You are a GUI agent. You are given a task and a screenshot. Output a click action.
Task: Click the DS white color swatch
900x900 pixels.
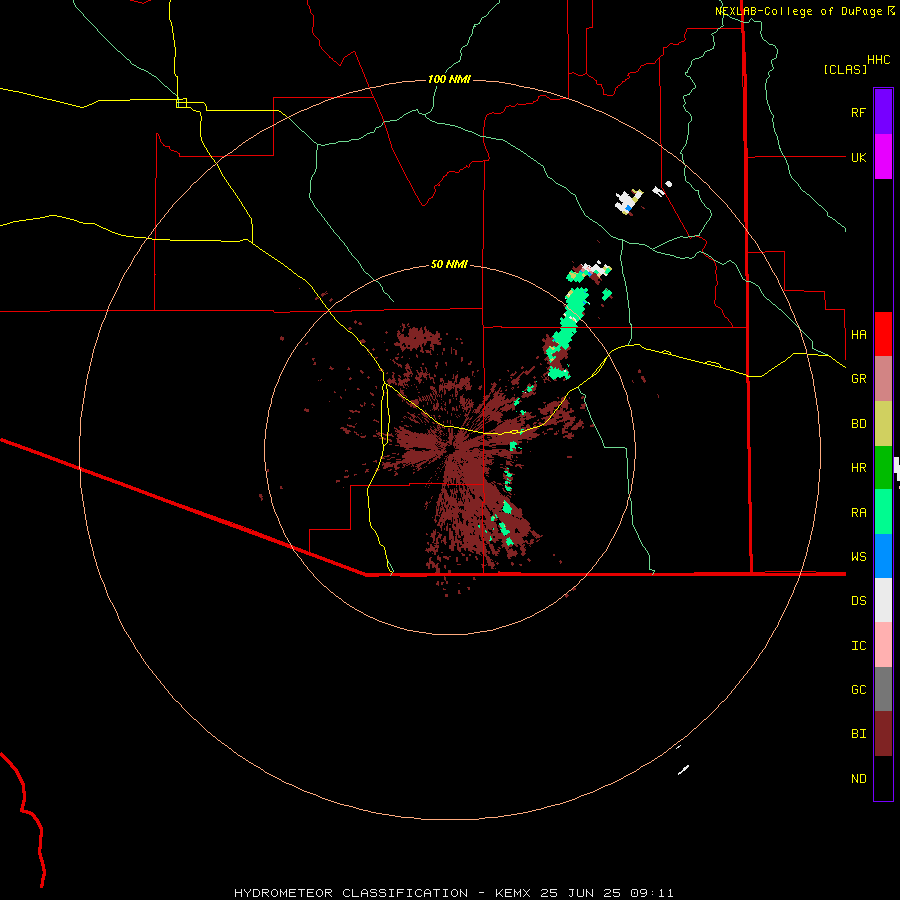[883, 600]
